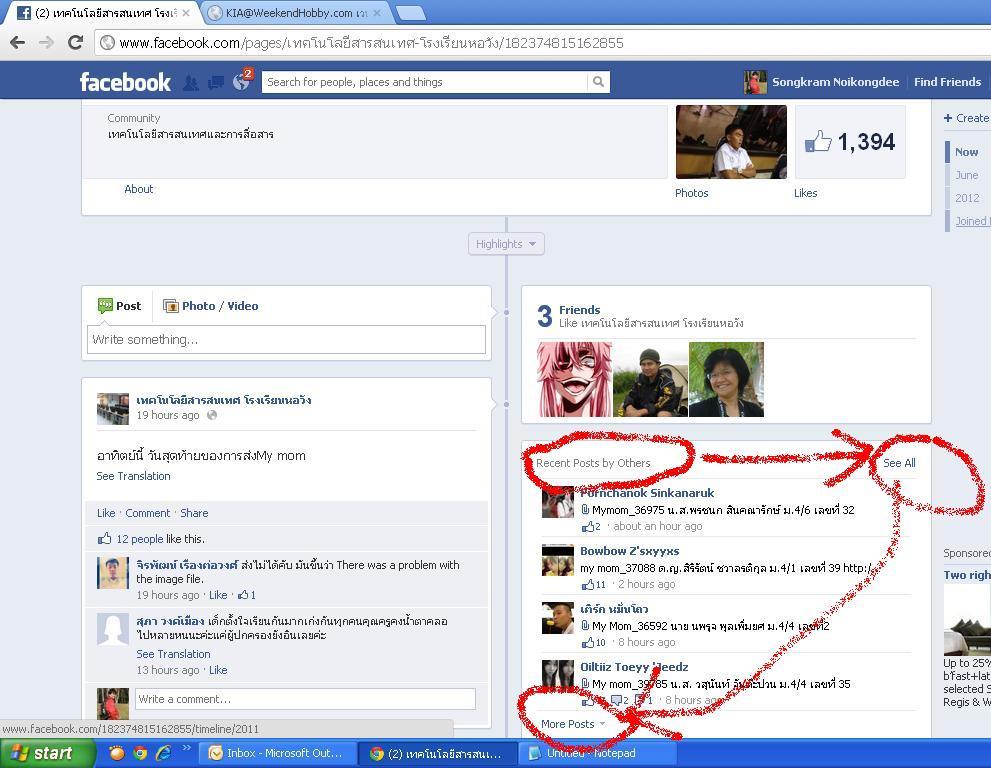The height and width of the screenshot is (768, 991).
Task: Open the Start menu
Action: (x=47, y=753)
